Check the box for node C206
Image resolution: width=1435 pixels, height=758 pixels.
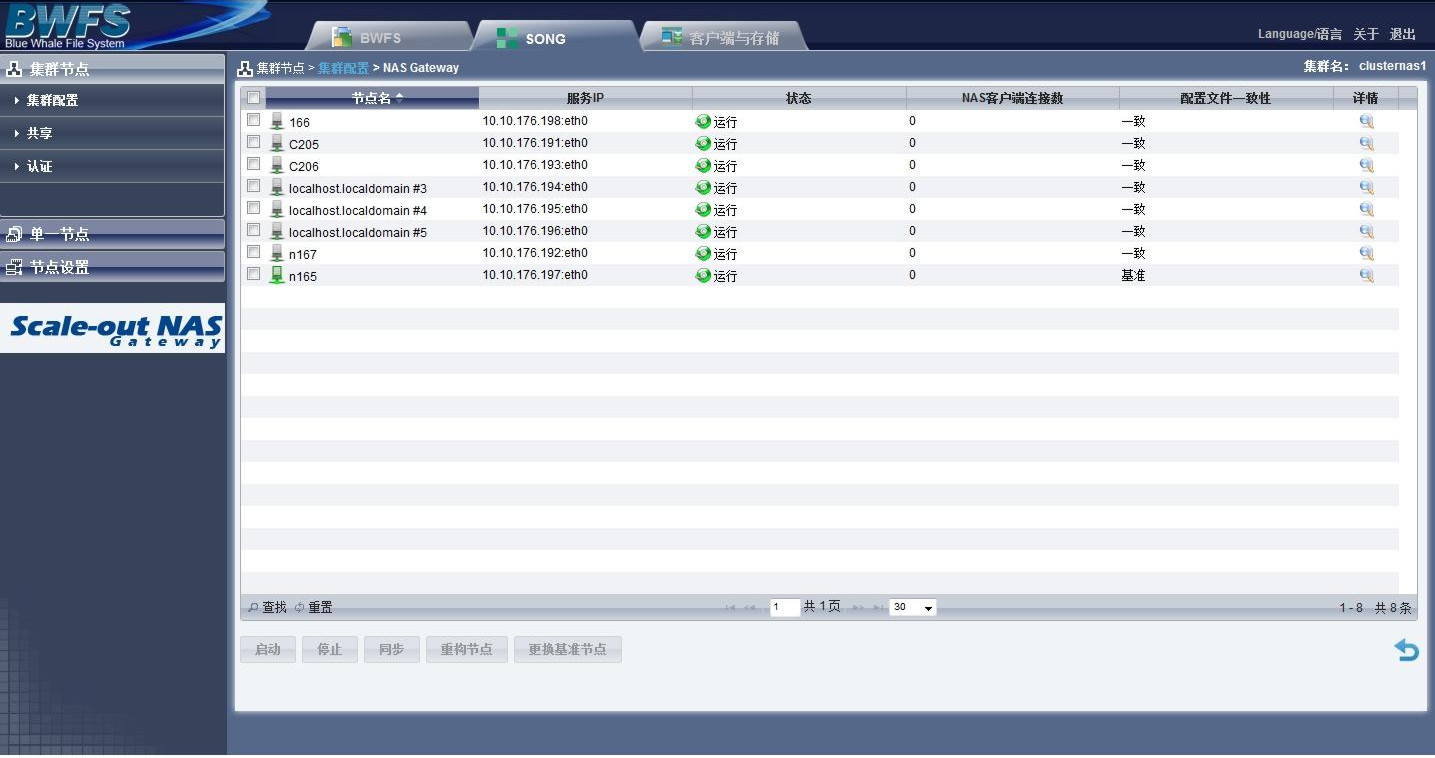tap(254, 164)
